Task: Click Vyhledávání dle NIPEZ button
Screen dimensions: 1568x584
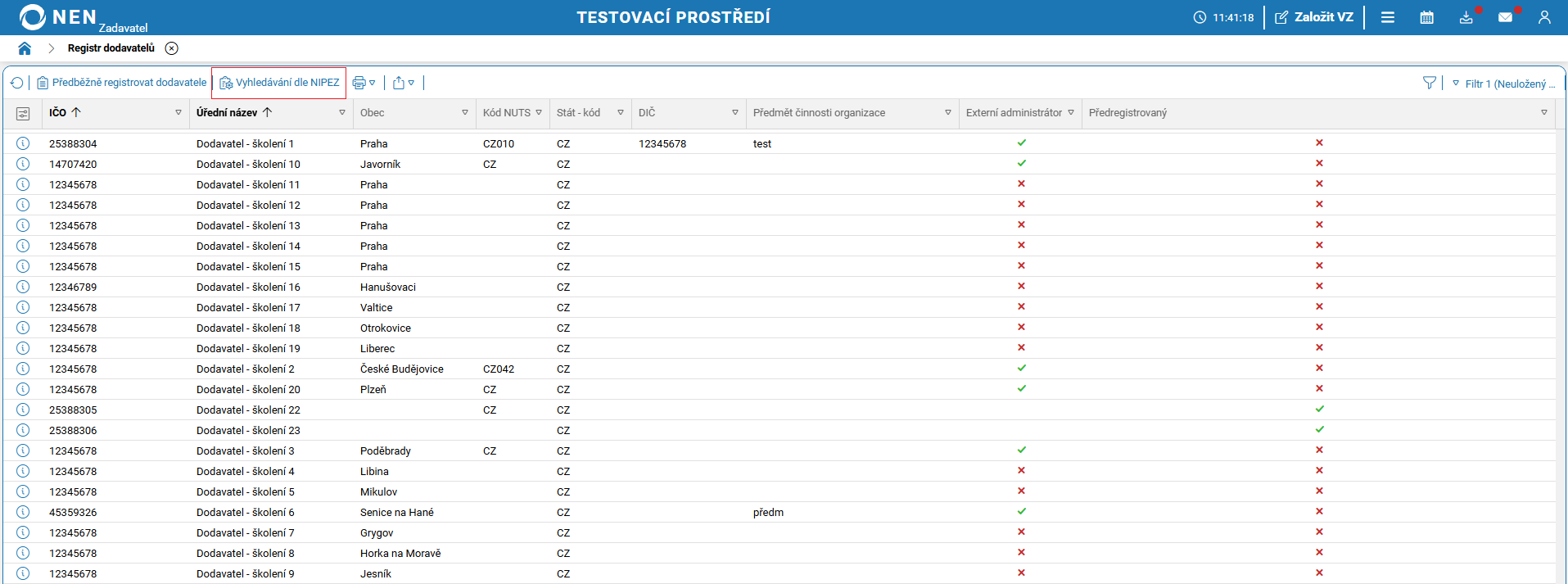Action: (x=279, y=83)
